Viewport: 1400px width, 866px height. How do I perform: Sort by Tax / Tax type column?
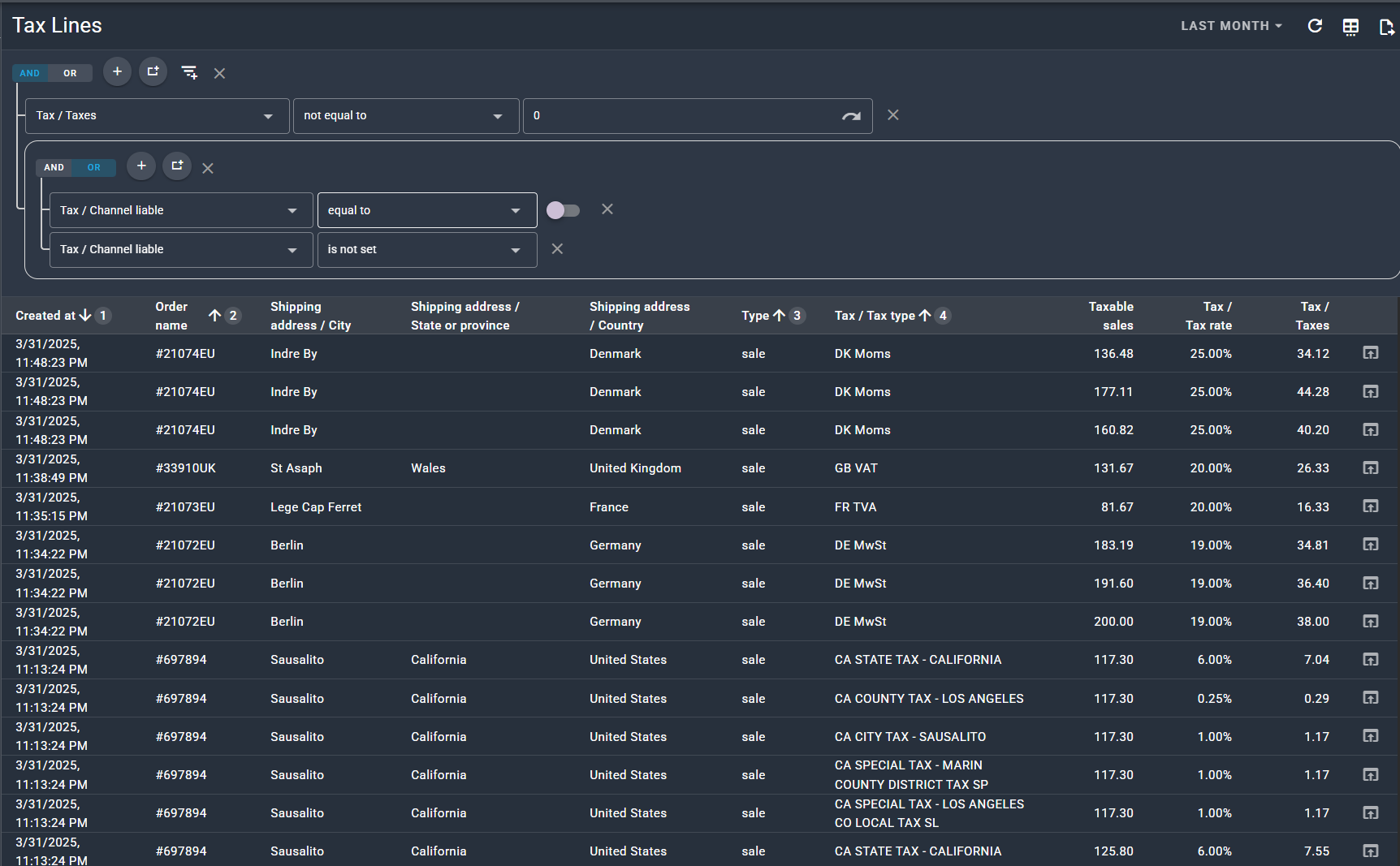point(874,316)
